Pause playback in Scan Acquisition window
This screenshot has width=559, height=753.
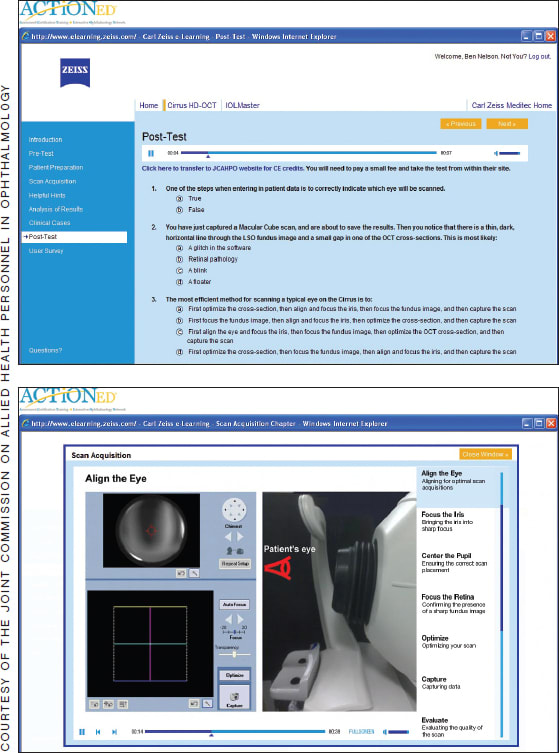[x=82, y=732]
